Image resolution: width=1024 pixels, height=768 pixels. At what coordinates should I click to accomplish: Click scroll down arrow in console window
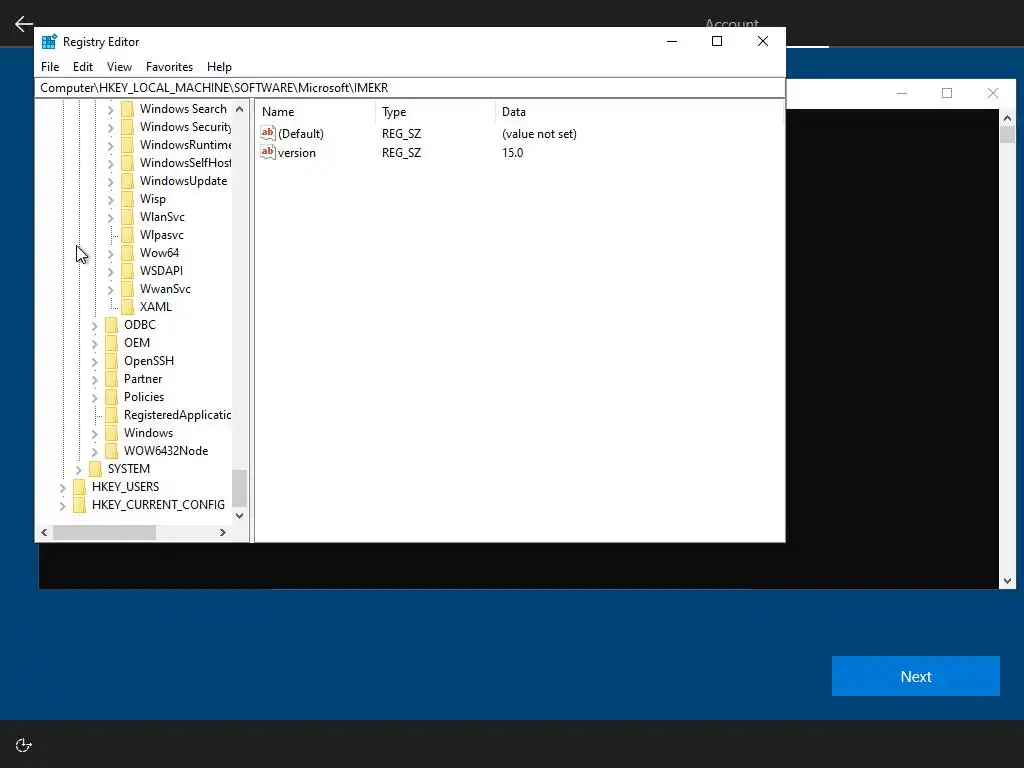click(x=1007, y=581)
